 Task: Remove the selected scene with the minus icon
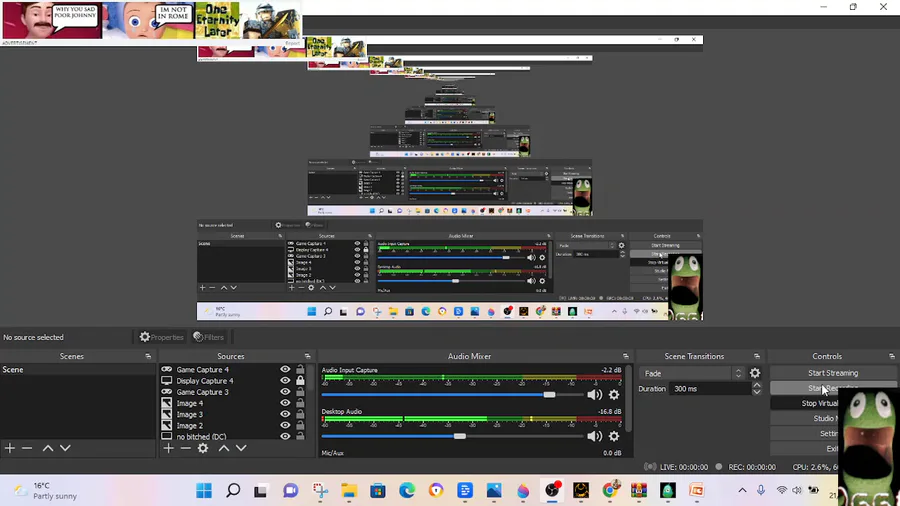click(27, 448)
